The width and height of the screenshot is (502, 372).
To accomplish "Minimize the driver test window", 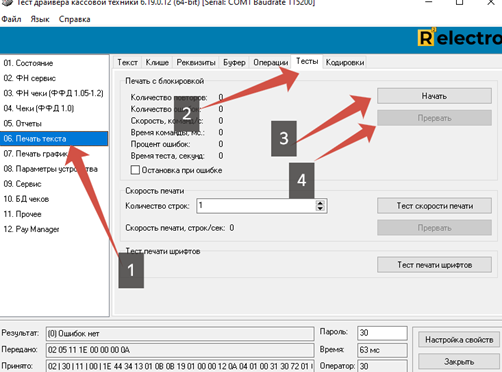I will 429,2.
